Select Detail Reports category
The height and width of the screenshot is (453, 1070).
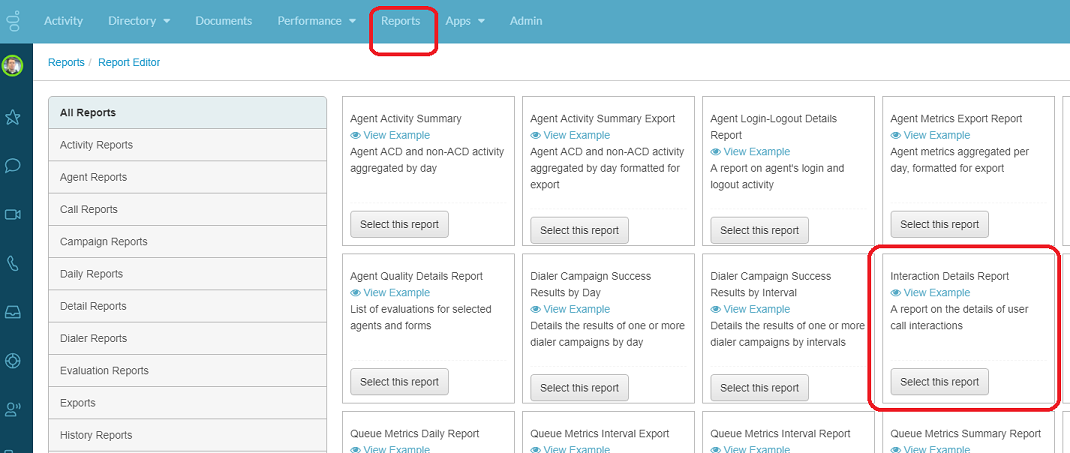[x=188, y=306]
